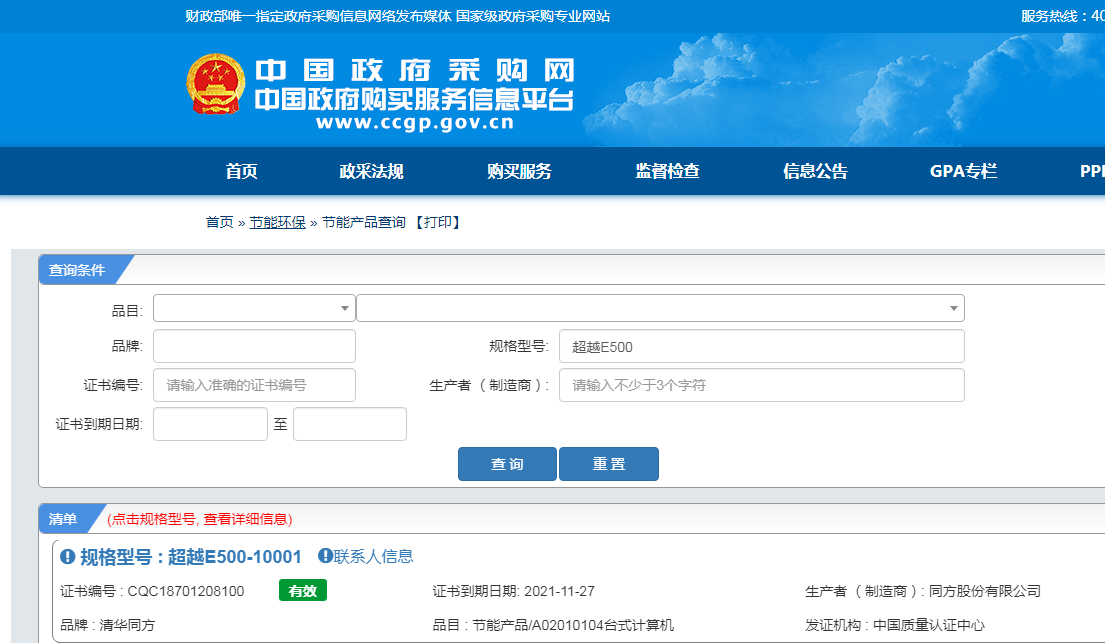Select the 清单 panel tab
The height and width of the screenshot is (643, 1105).
tap(63, 519)
